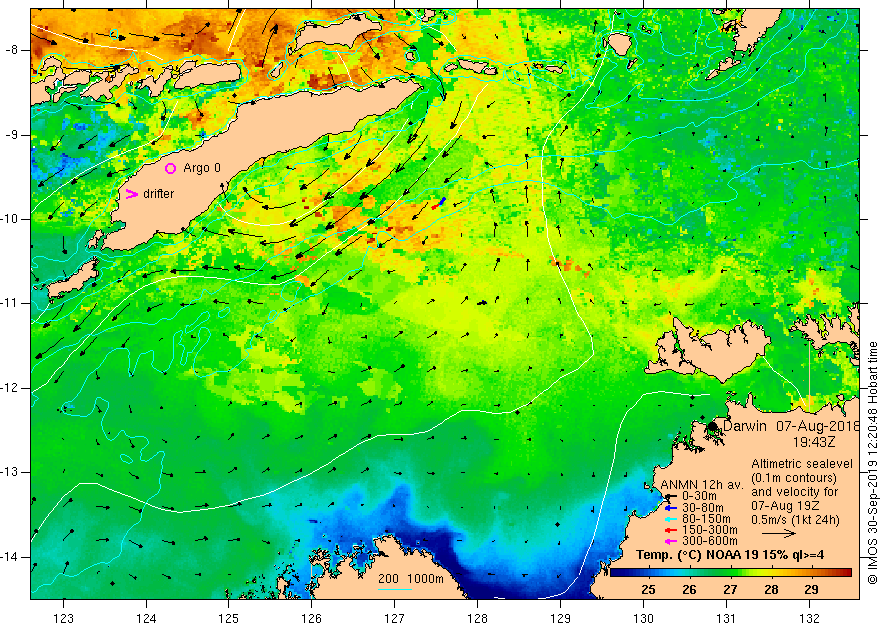Image resolution: width=880 pixels, height=630 pixels.
Task: Click the 'drifter' label text
Action: pos(159,194)
